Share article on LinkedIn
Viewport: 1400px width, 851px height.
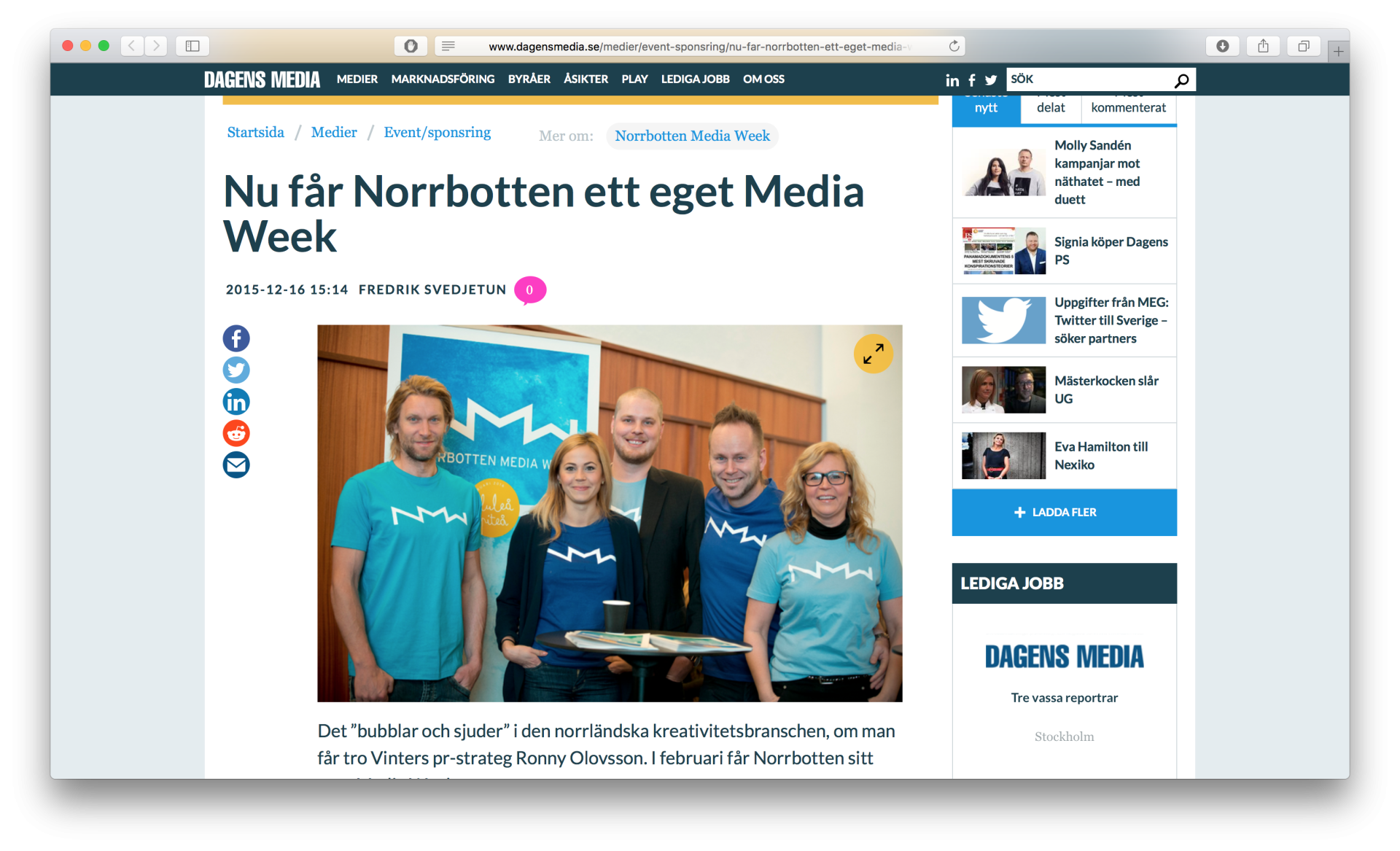tap(236, 402)
